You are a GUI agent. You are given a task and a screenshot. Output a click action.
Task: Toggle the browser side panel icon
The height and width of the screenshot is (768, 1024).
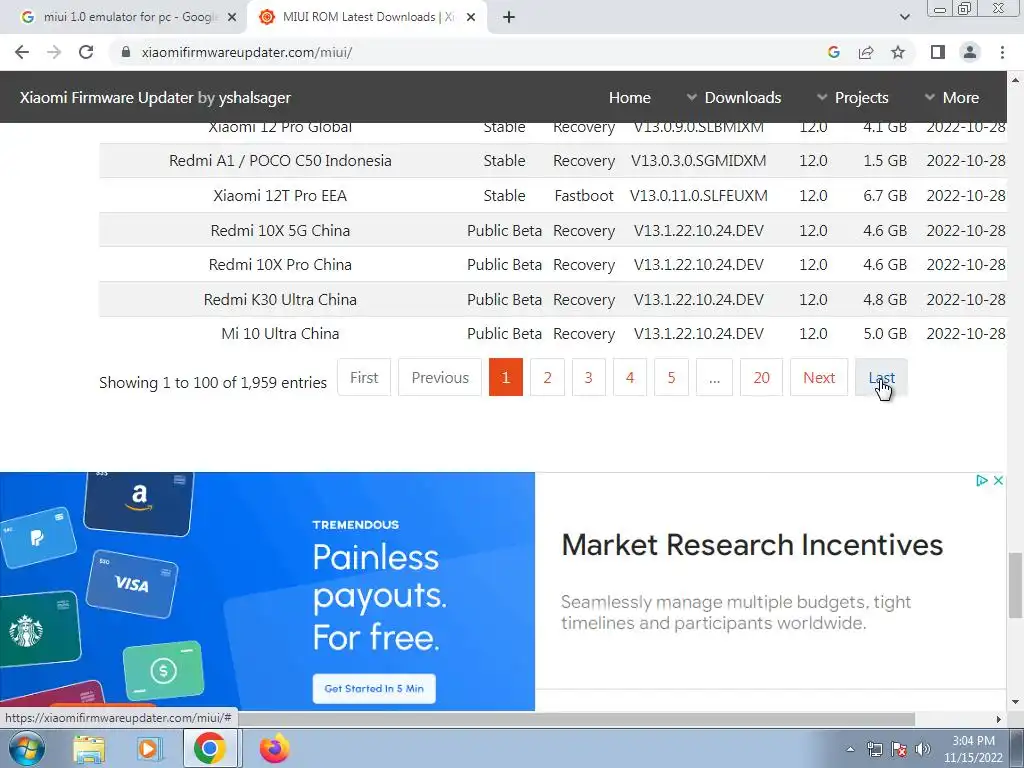938,52
